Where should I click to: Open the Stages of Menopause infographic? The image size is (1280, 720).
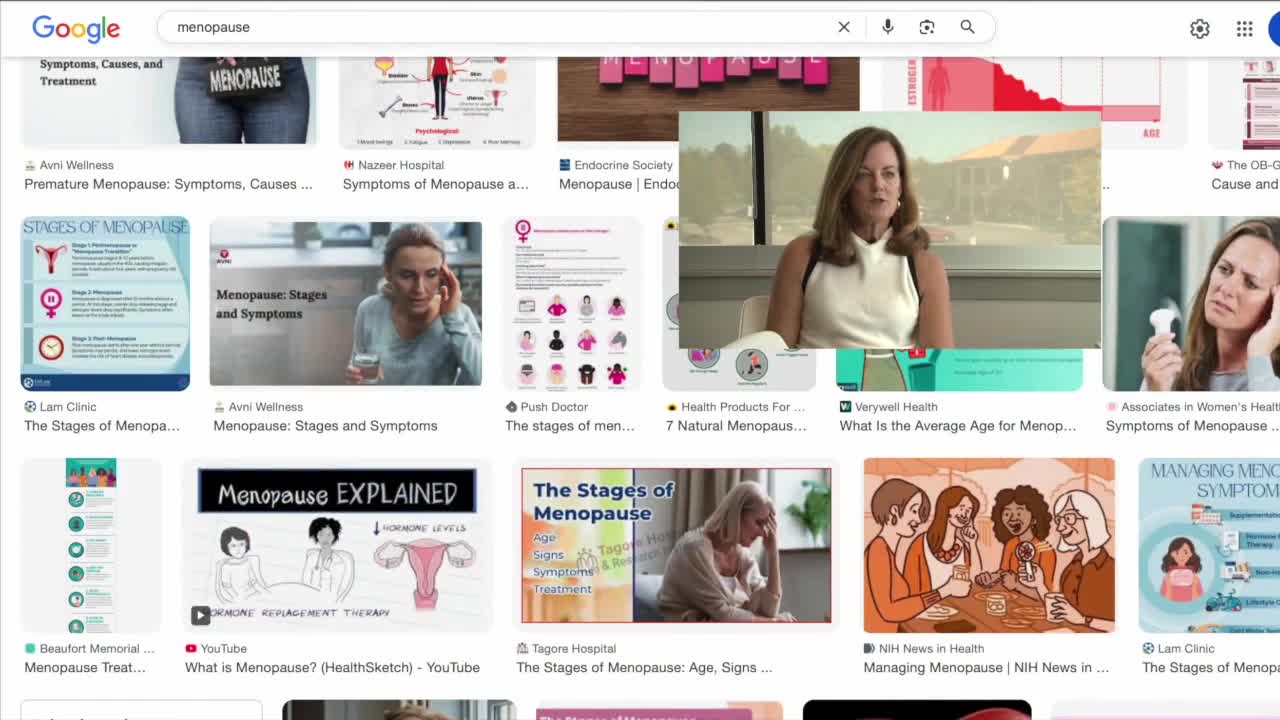tap(105, 303)
